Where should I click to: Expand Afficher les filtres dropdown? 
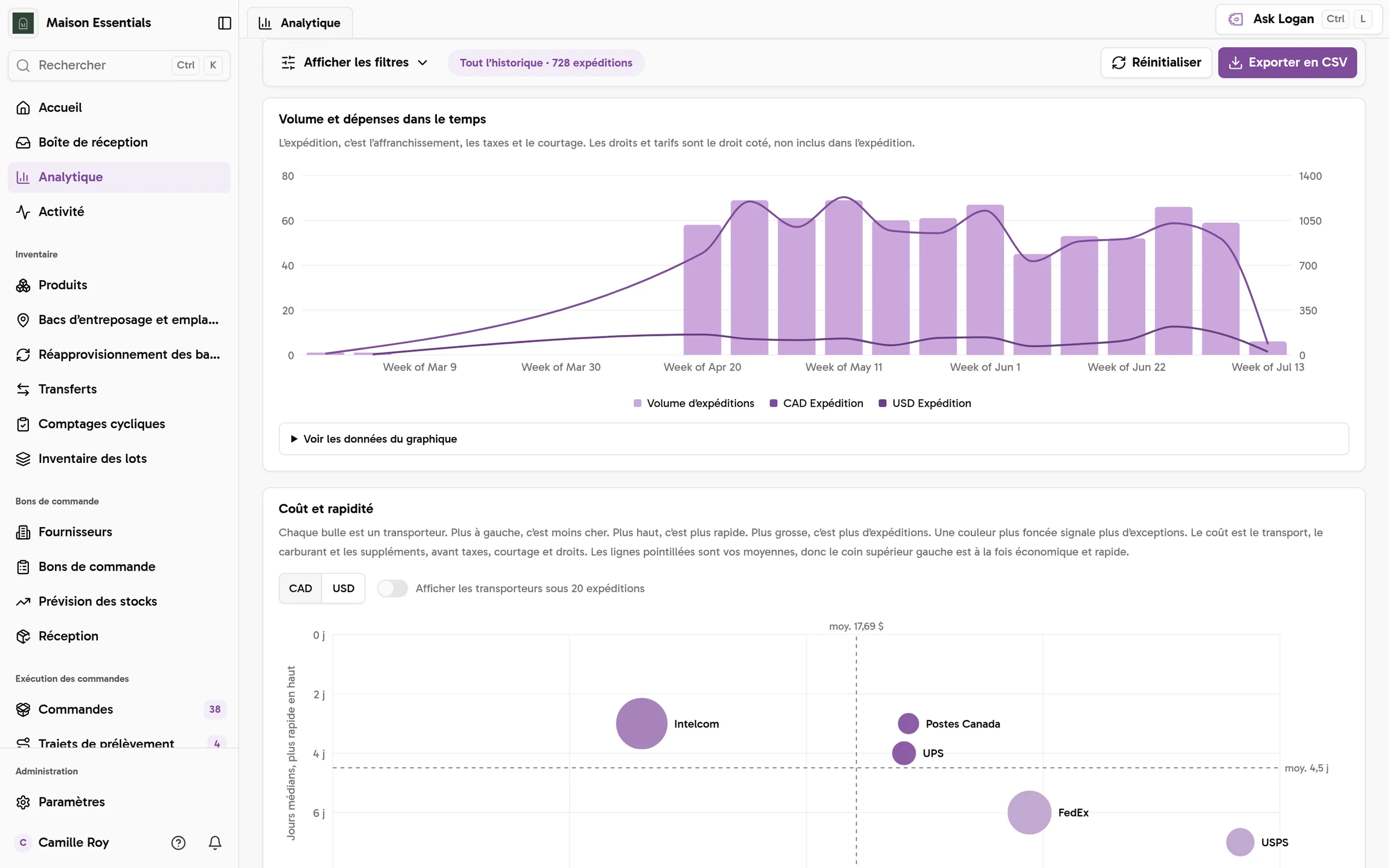click(355, 62)
